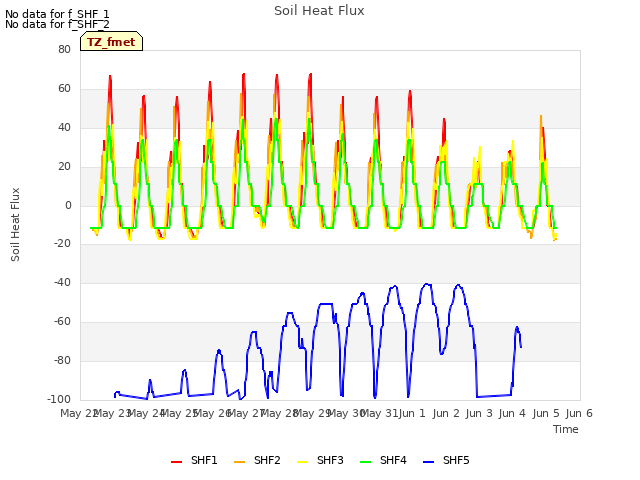Toggle SHF5 series via its legend label
This screenshot has width=640, height=480.
coord(456,460)
